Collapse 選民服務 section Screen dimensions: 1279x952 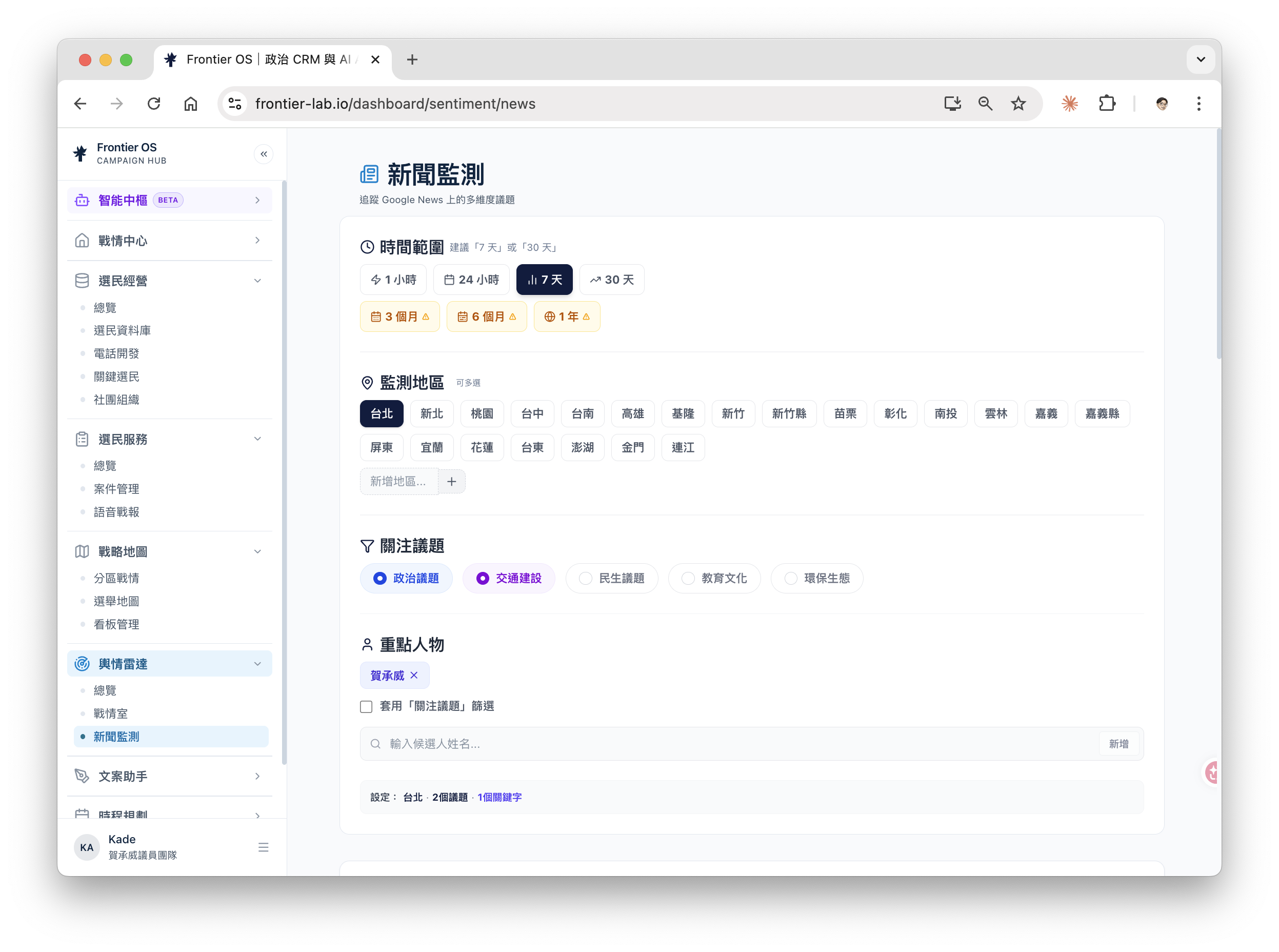click(x=169, y=439)
